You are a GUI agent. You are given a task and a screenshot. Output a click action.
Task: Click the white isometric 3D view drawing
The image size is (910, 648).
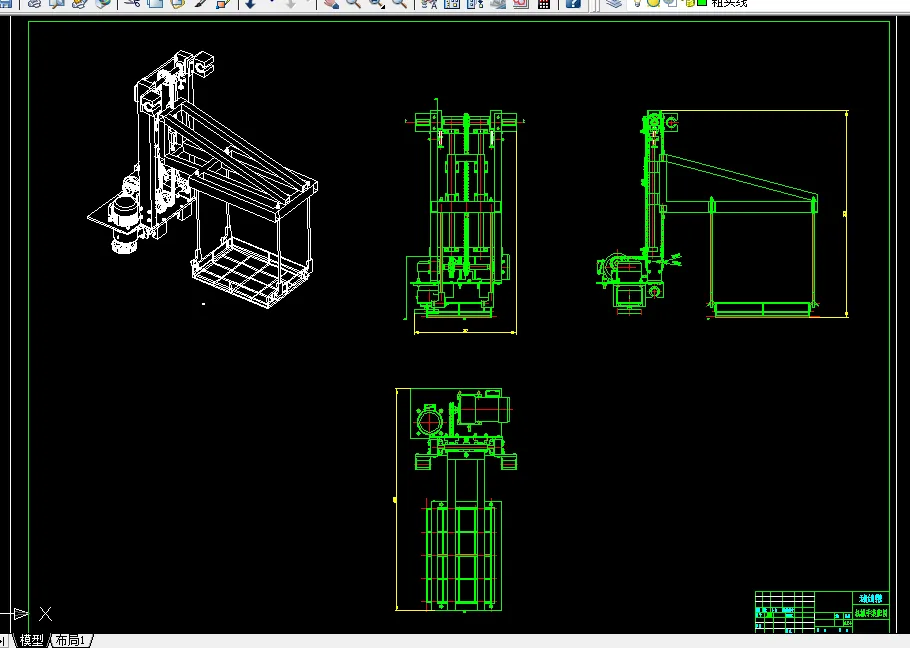203,179
